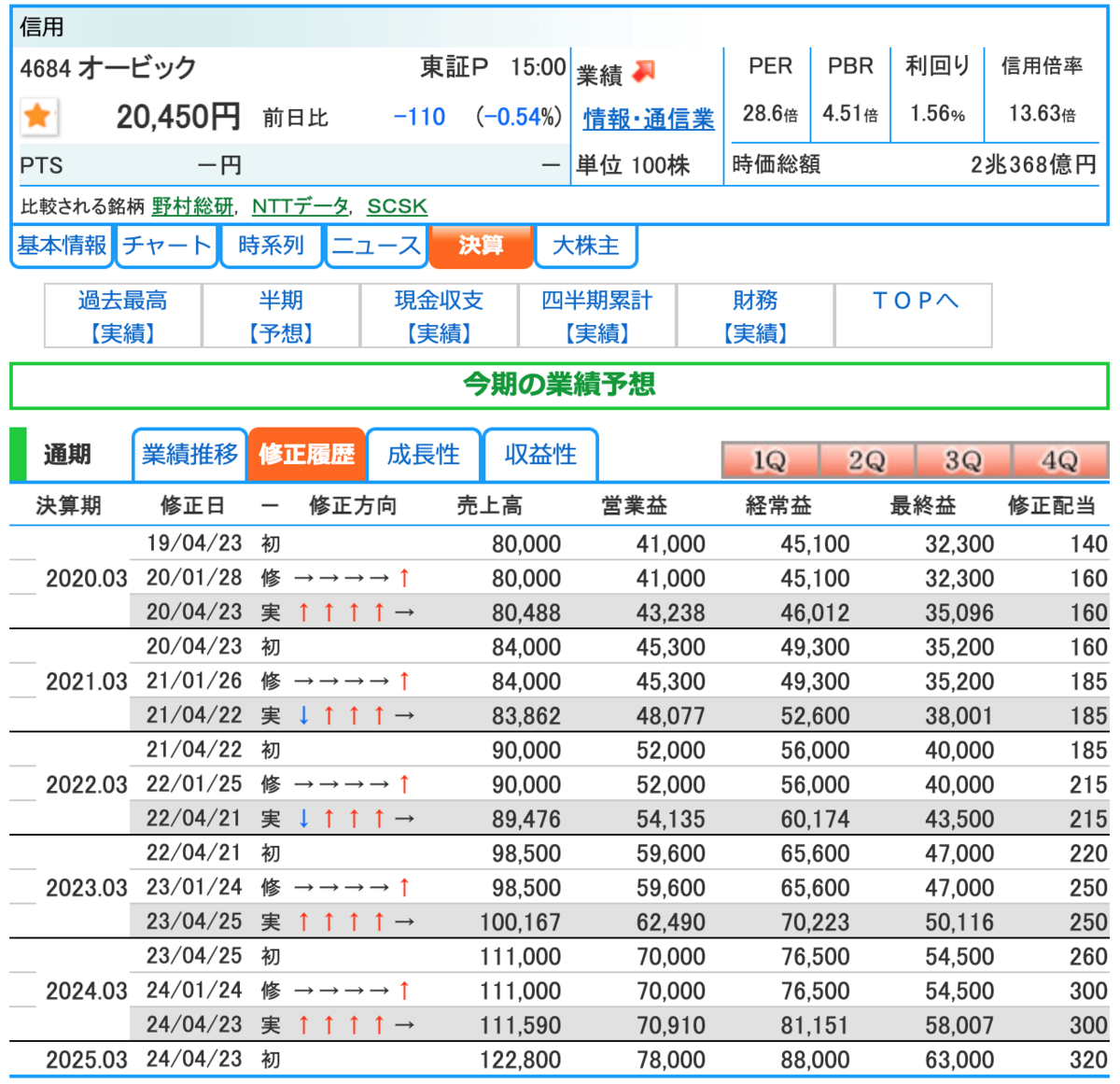
Task: Switch to the 大株主 tab
Action: click(x=586, y=246)
